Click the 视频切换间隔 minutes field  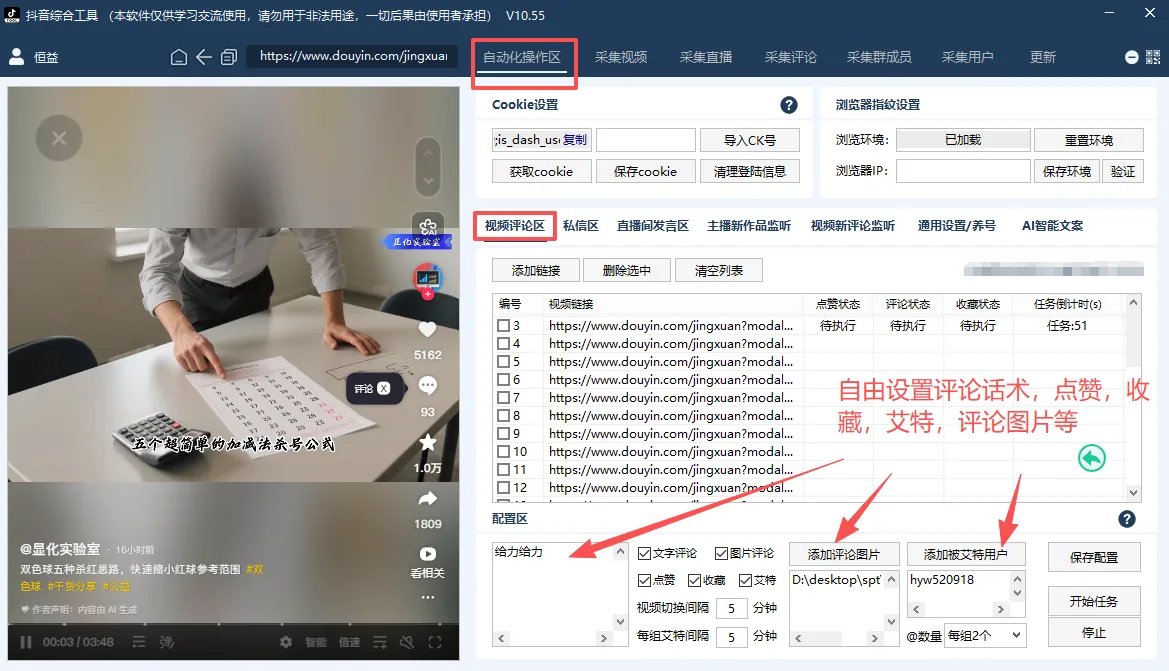point(731,608)
